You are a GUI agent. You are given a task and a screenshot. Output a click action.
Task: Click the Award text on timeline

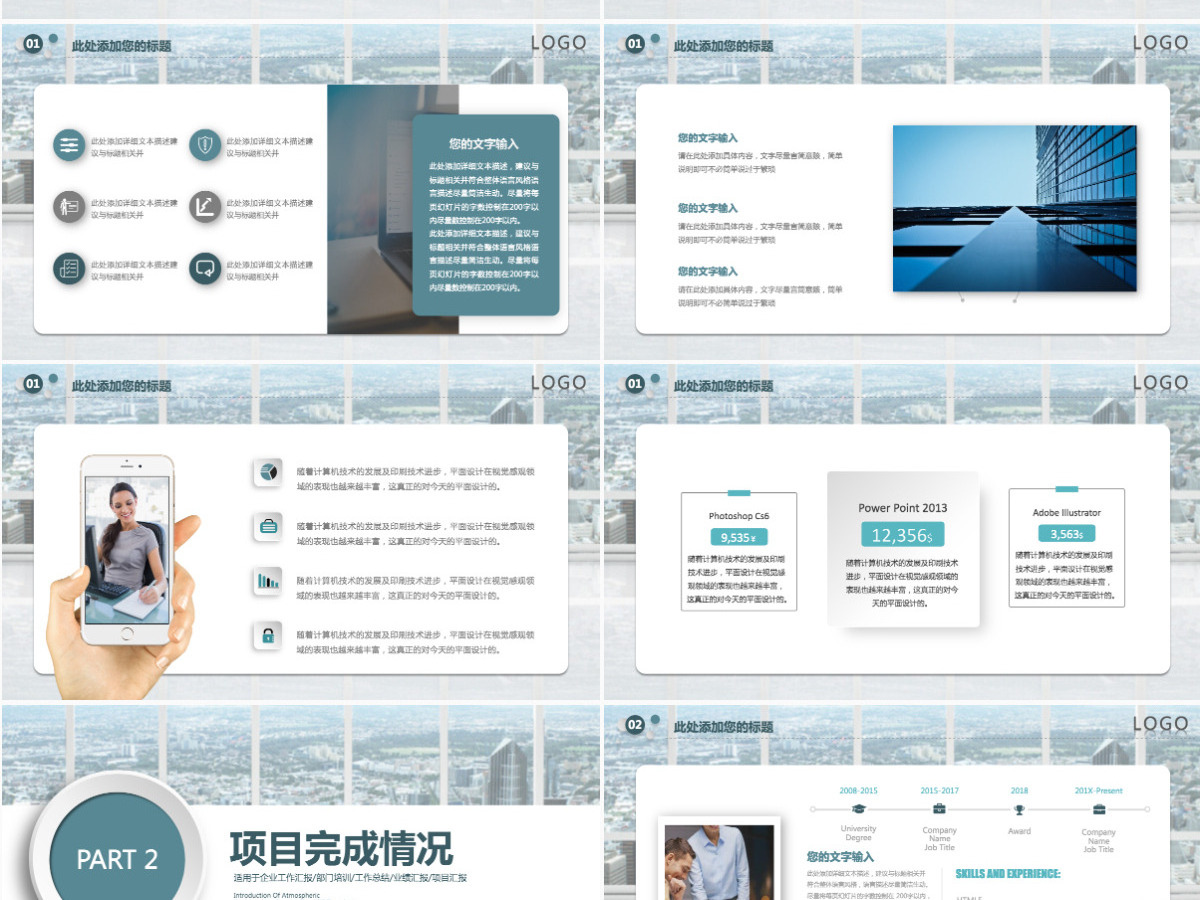point(1019,831)
